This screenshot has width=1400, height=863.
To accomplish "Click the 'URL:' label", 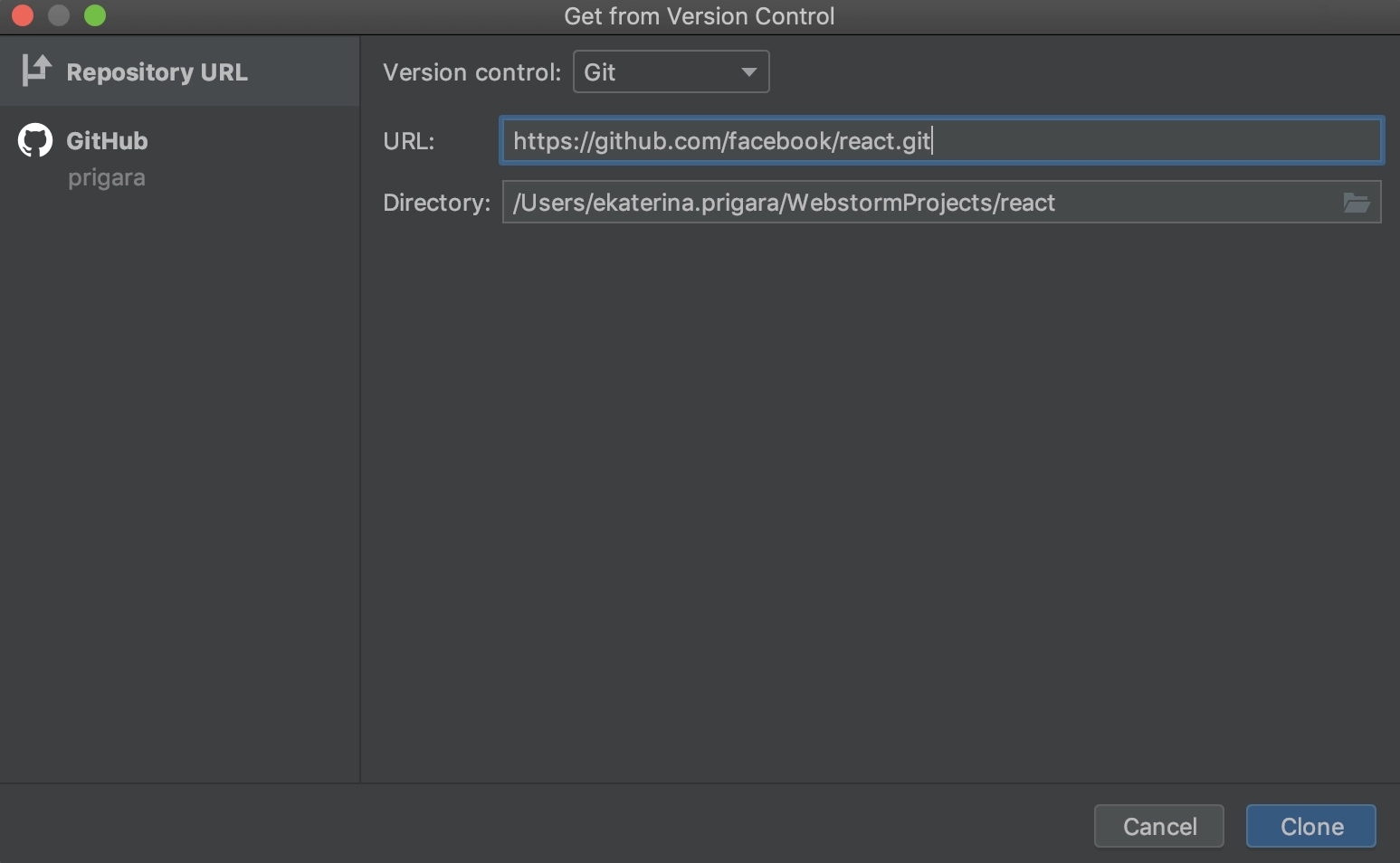I will (x=408, y=141).
